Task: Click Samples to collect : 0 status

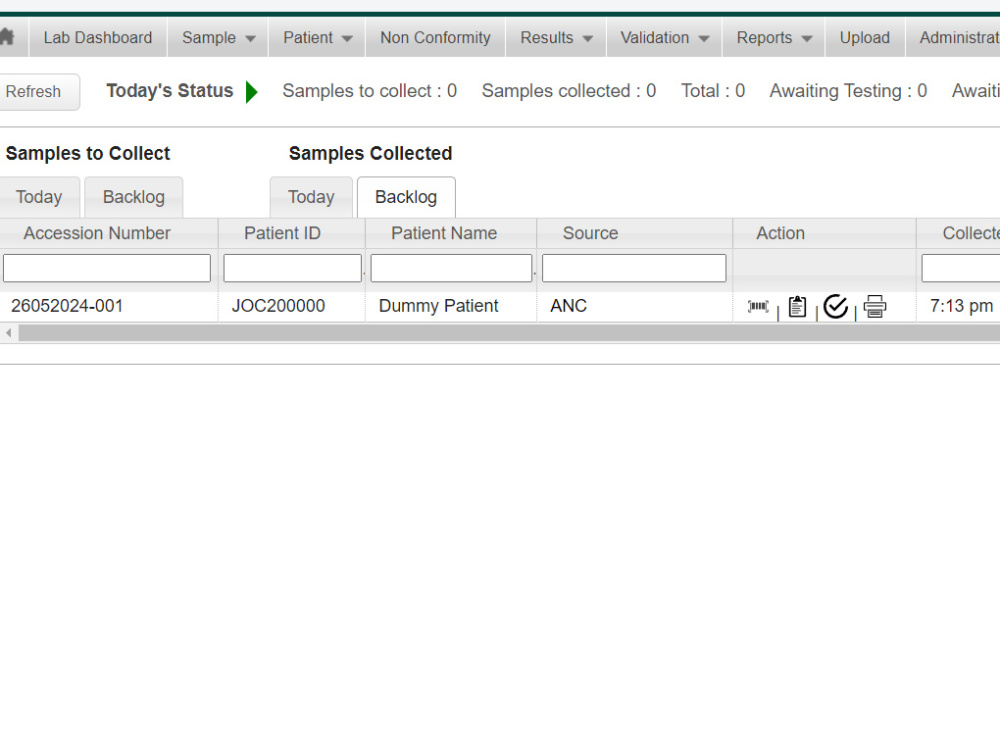Action: pyautogui.click(x=369, y=91)
